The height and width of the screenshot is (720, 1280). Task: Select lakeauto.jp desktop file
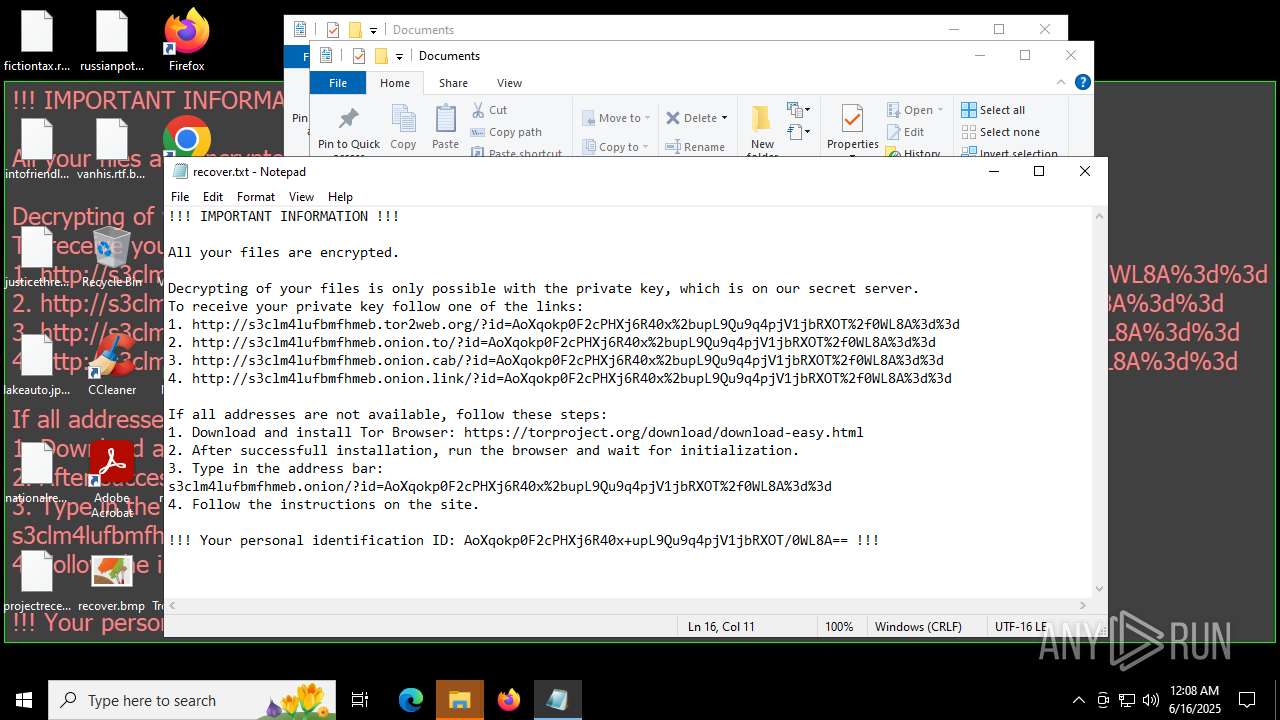tap(37, 365)
